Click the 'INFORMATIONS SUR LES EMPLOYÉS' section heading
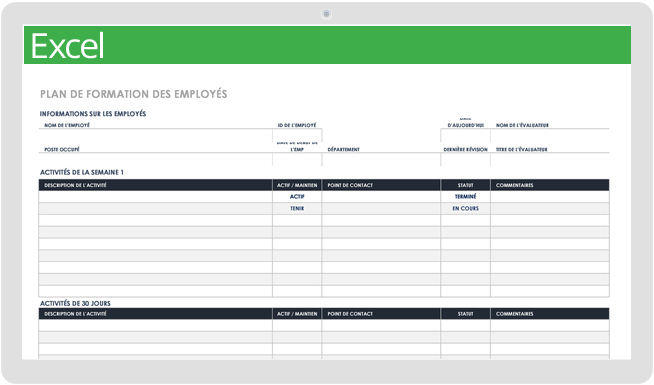 tap(93, 113)
